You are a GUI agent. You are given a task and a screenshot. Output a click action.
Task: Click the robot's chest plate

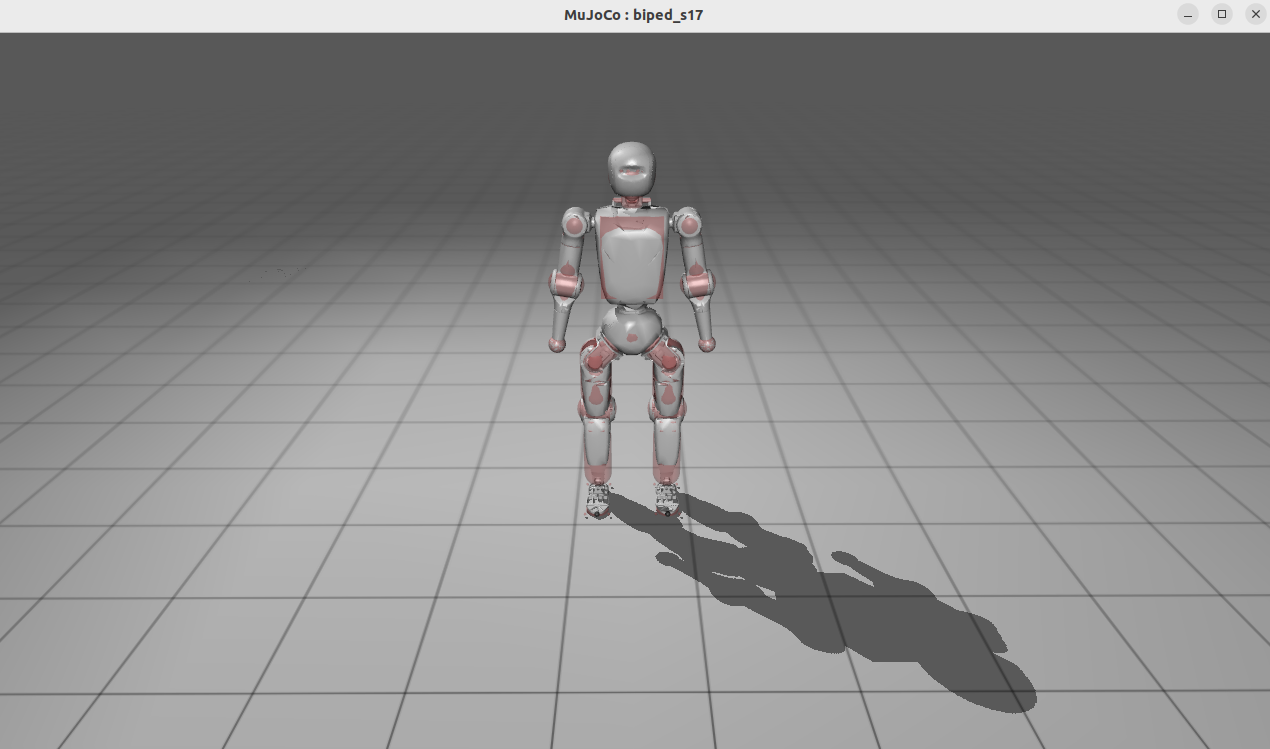pos(631,257)
